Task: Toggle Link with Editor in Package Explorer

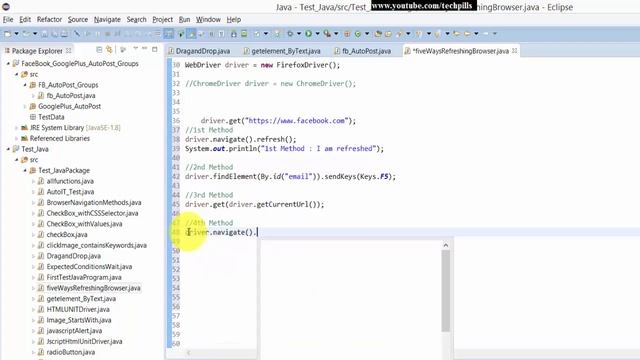Action: [x=109, y=50]
